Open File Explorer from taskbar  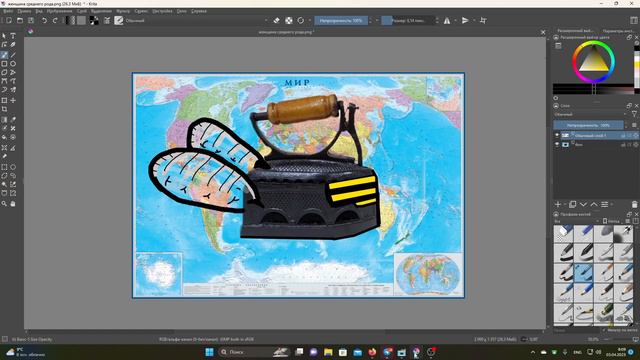pyautogui.click(x=328, y=352)
